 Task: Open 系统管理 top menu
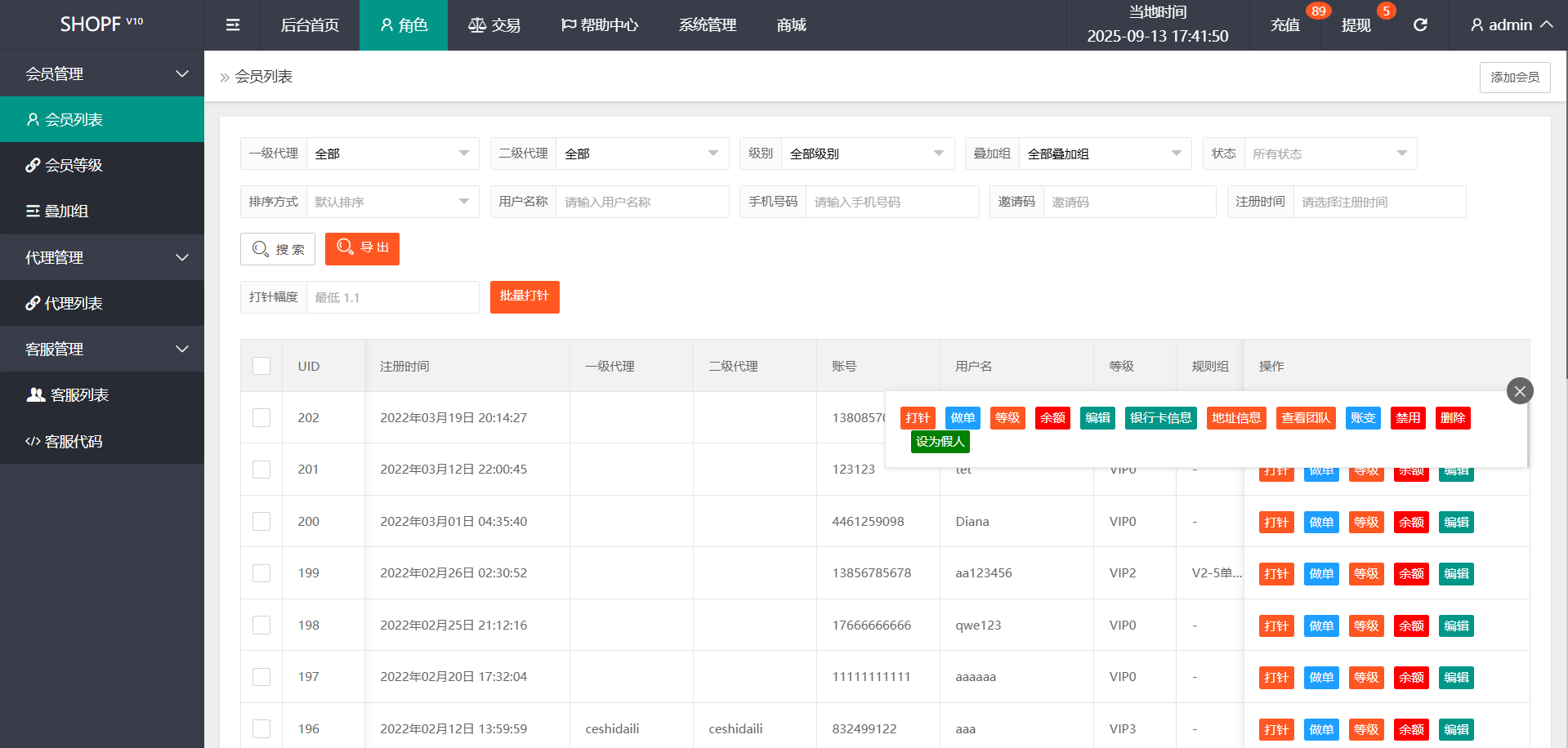(x=708, y=25)
